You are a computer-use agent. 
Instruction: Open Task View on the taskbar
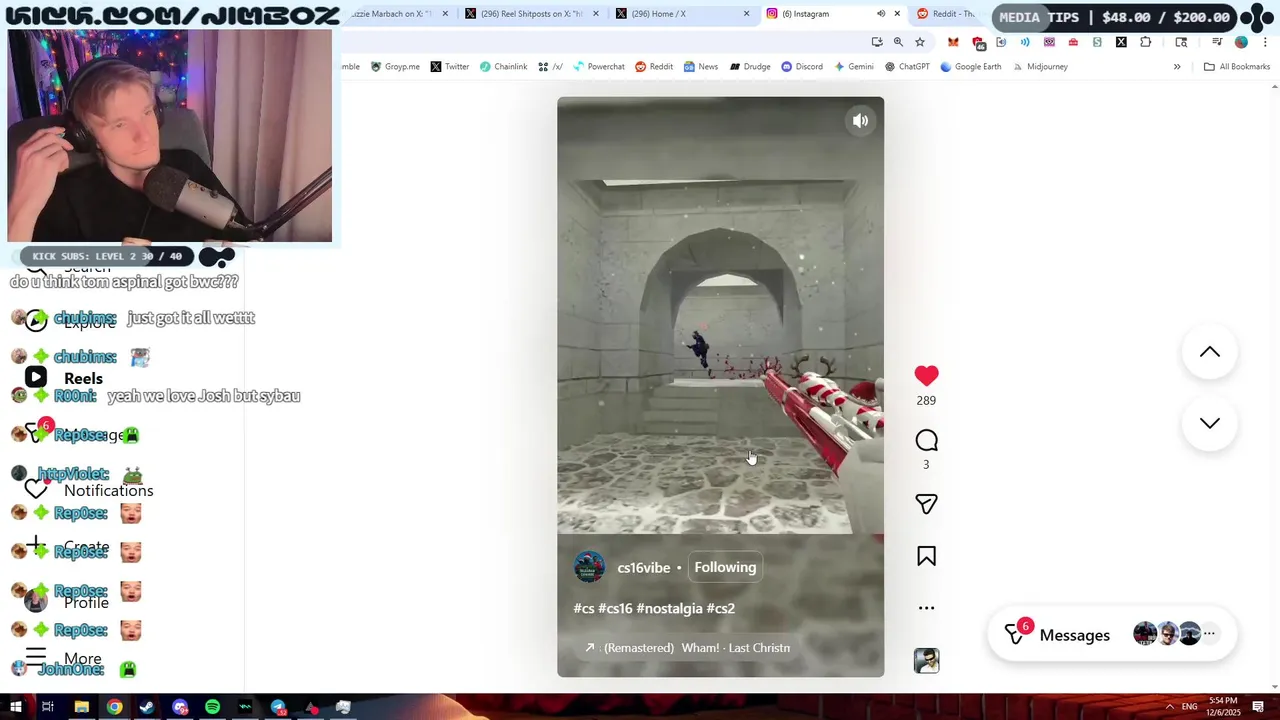tap(47, 707)
